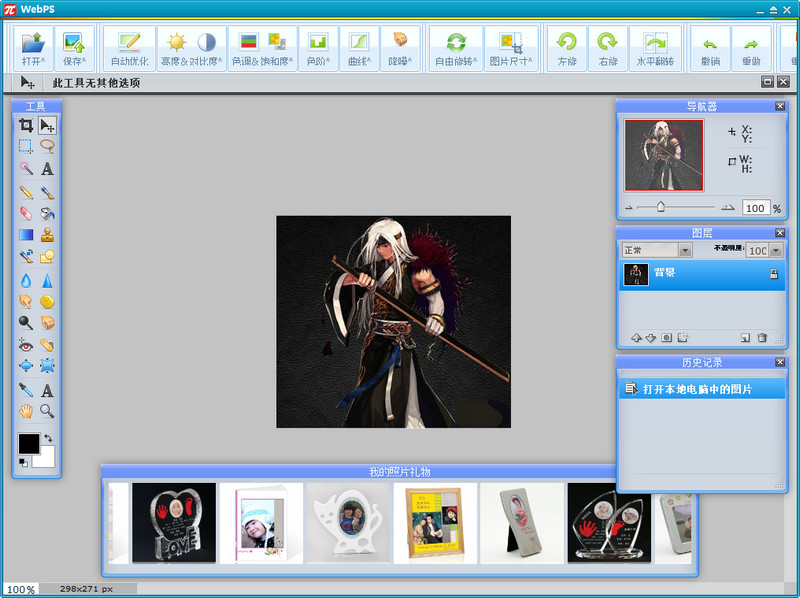Pick the pink Eraser tool

click(26, 213)
